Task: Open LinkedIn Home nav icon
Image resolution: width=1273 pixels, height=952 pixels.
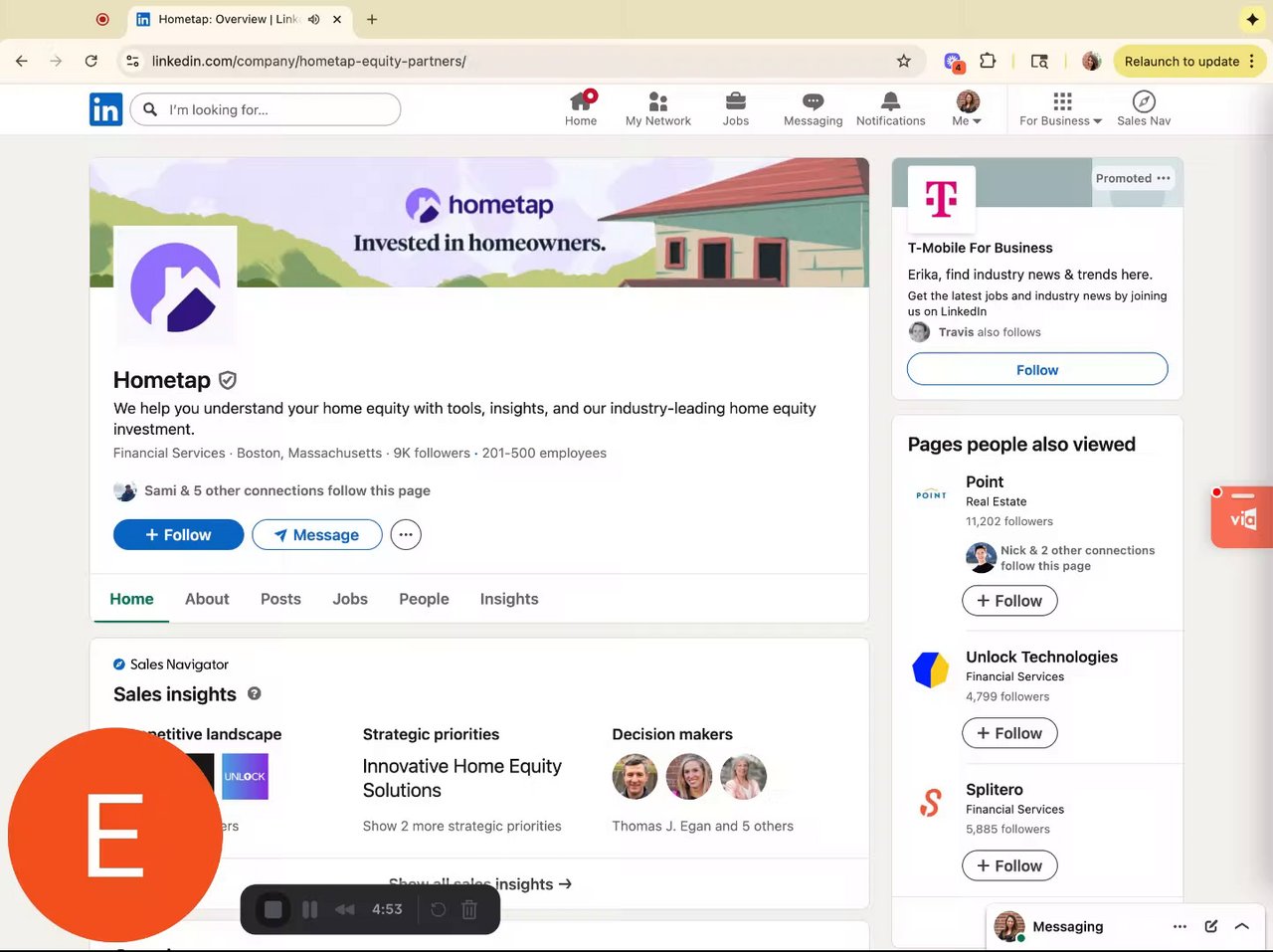Action: (x=581, y=108)
